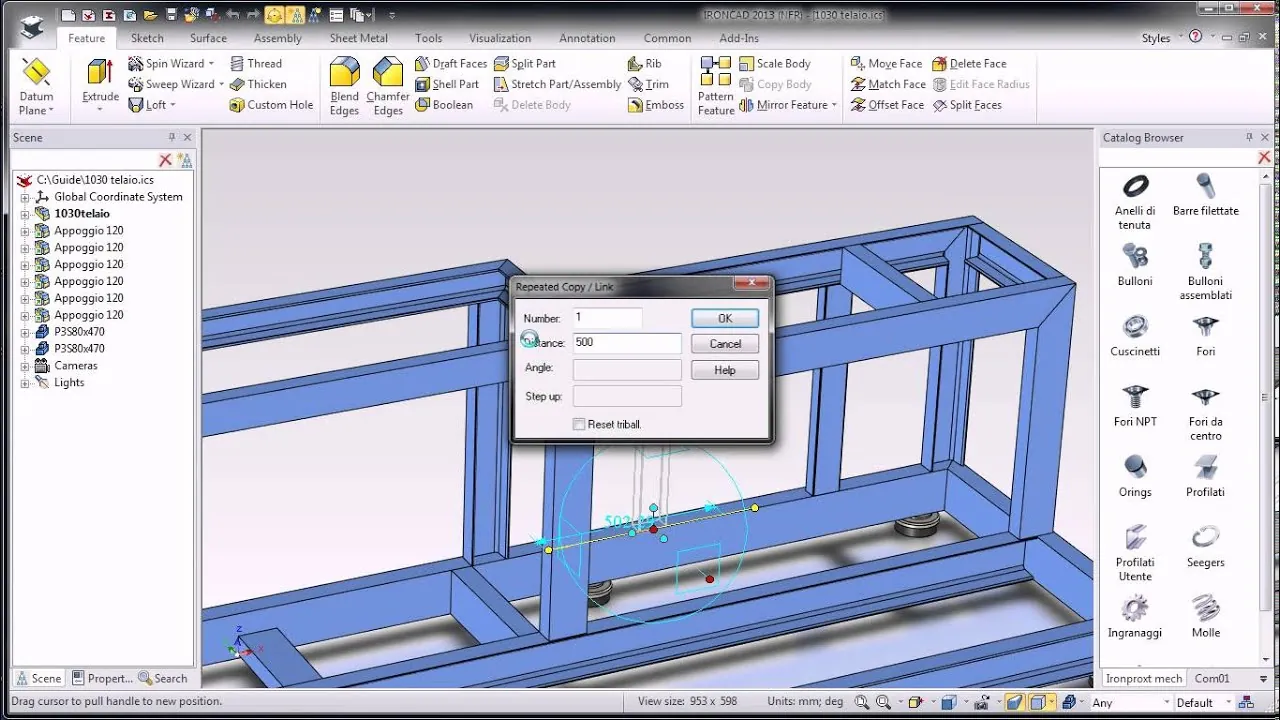Screen dimensions: 1280x720
Task: Open the Search tab in Scene panel
Action: tap(163, 678)
